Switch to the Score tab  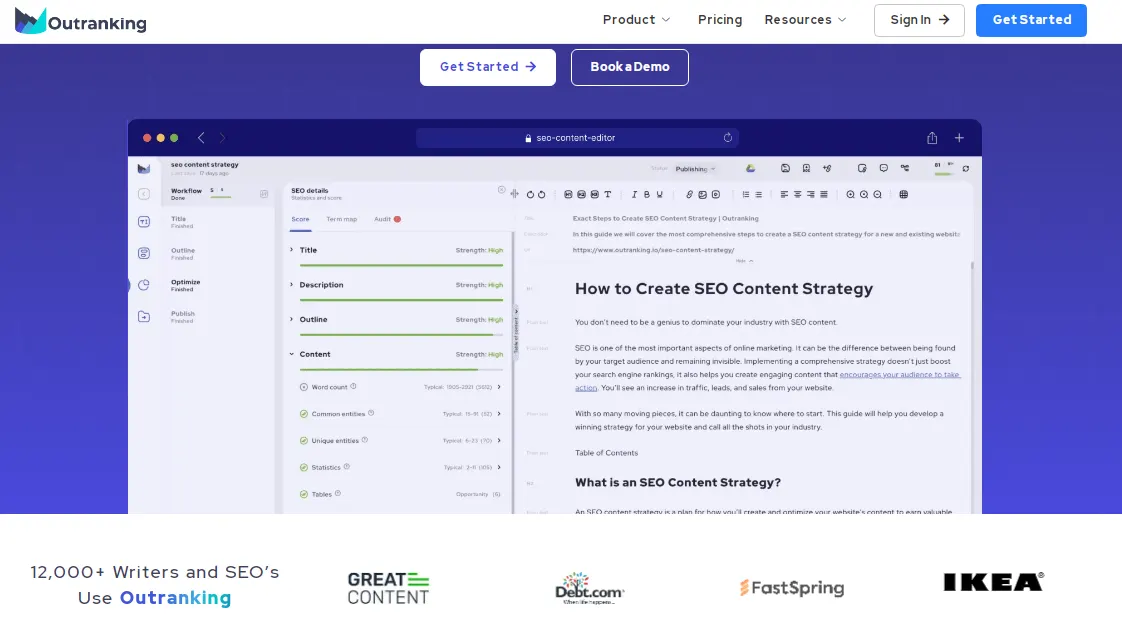tap(301, 220)
